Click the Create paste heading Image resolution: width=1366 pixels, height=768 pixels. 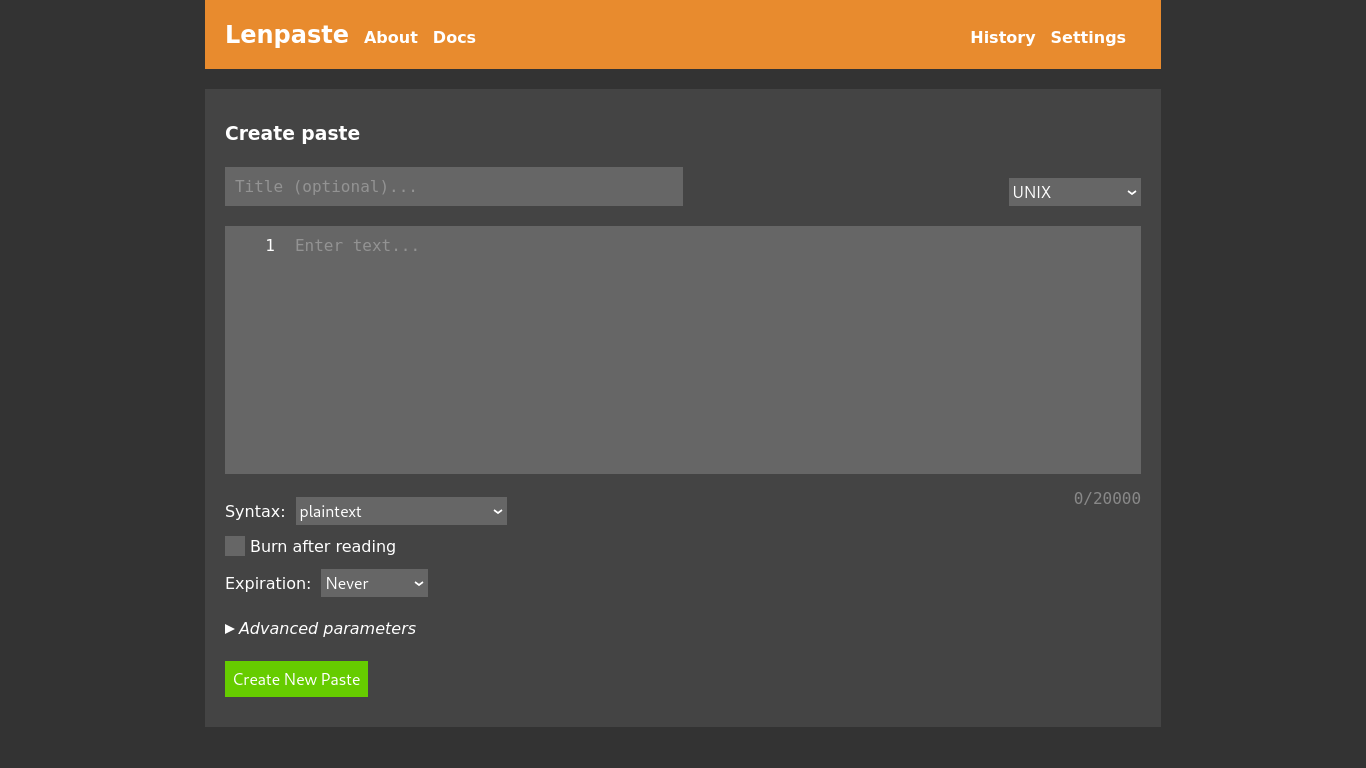pos(292,133)
